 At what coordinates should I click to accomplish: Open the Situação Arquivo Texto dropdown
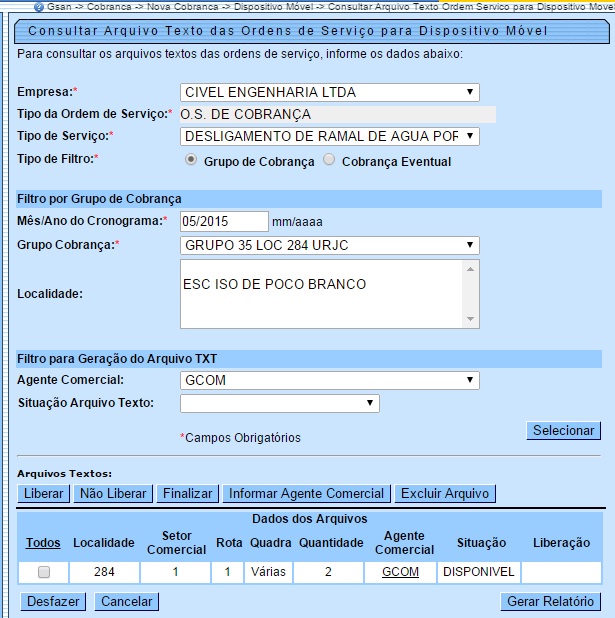(279, 403)
